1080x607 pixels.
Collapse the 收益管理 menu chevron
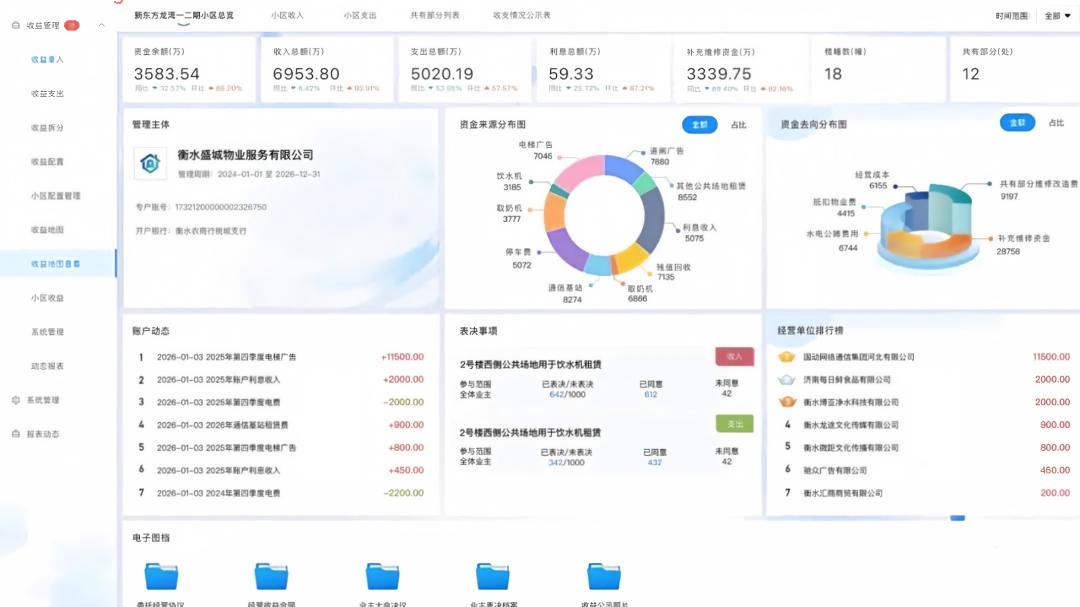tap(101, 25)
